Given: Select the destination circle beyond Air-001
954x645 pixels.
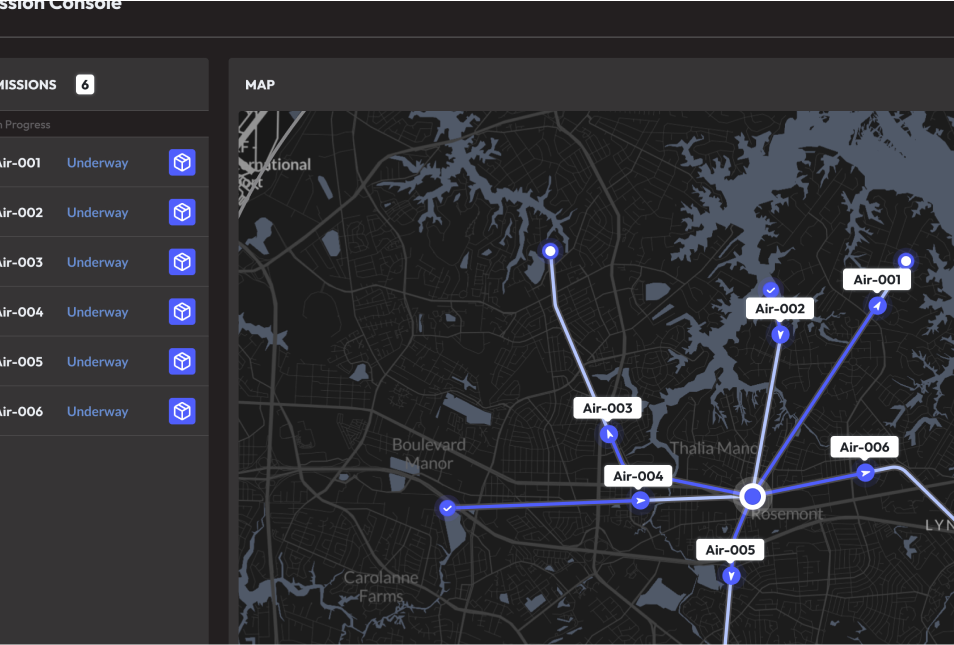Looking at the screenshot, I should click(906, 260).
